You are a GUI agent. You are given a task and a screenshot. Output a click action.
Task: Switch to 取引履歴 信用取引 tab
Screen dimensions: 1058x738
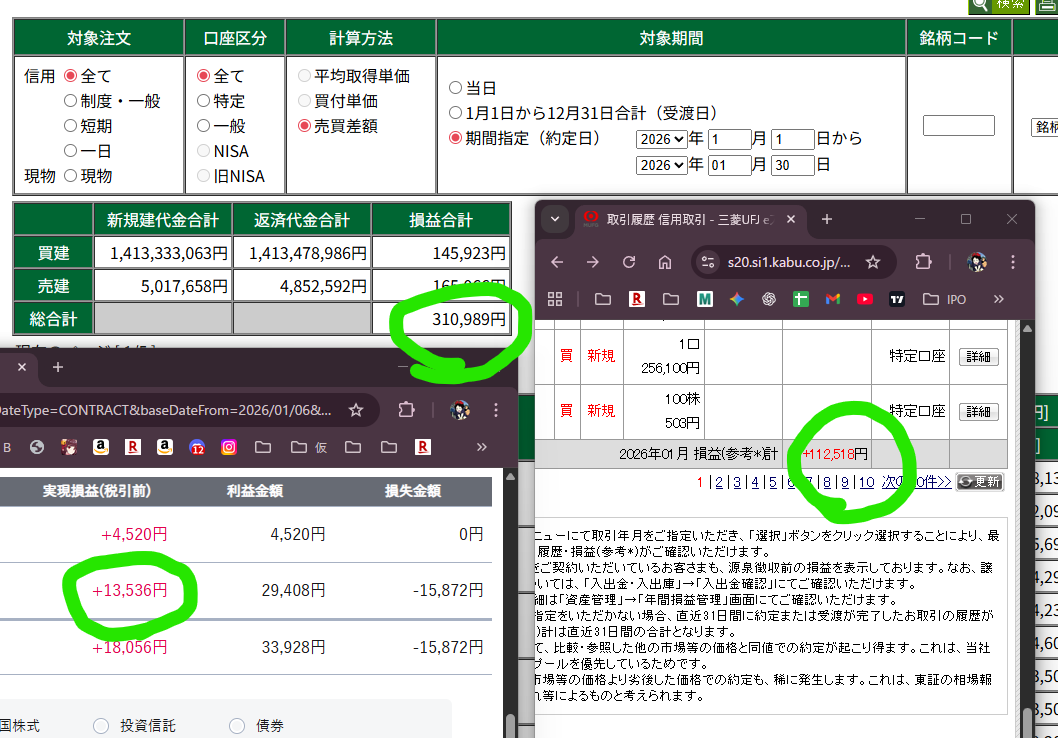[690, 219]
